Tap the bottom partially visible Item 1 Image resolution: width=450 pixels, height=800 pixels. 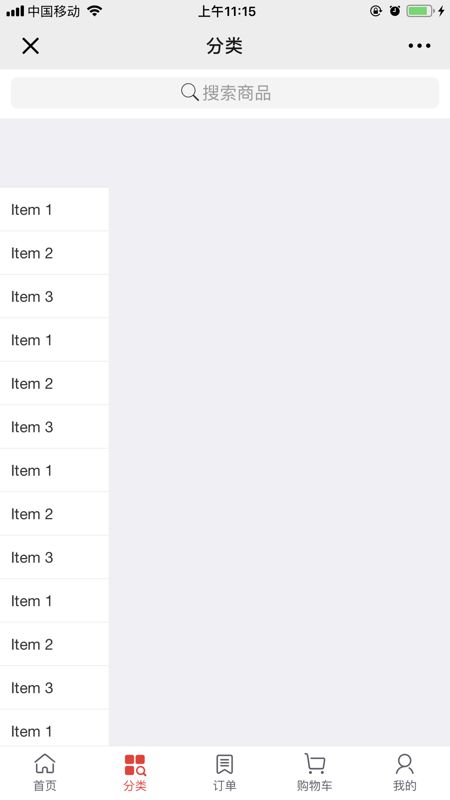pos(54,728)
